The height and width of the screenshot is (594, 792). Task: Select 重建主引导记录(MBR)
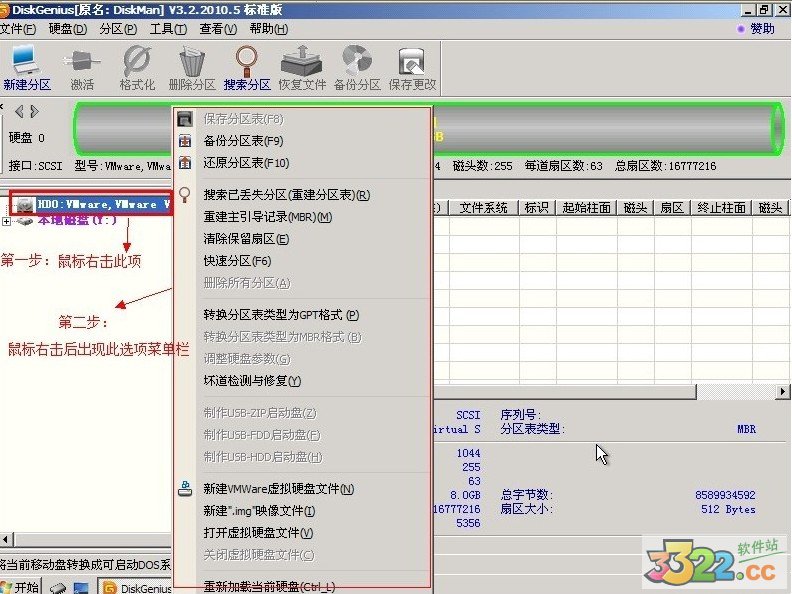tap(303, 217)
